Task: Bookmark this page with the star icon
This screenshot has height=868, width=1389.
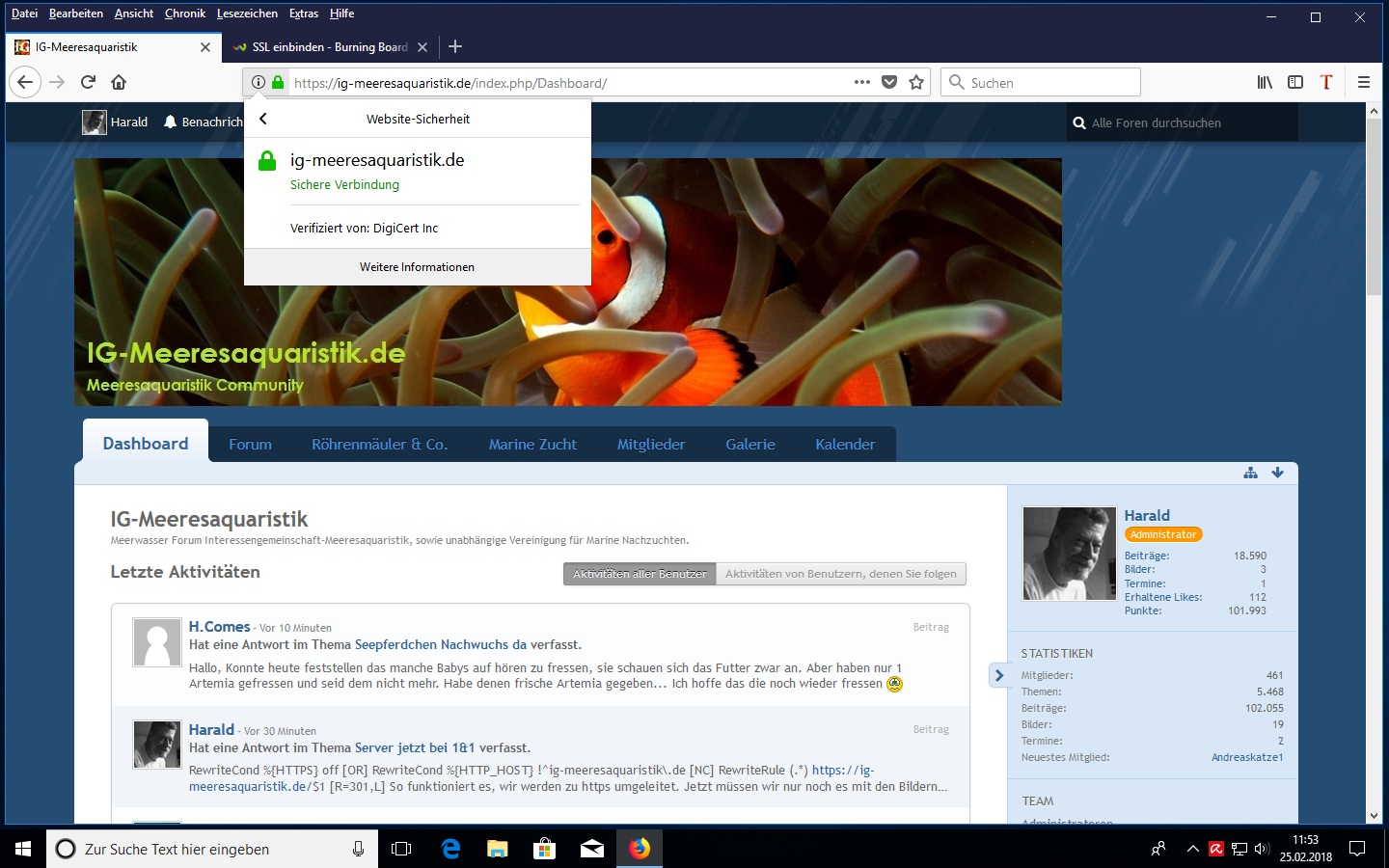Action: click(916, 82)
